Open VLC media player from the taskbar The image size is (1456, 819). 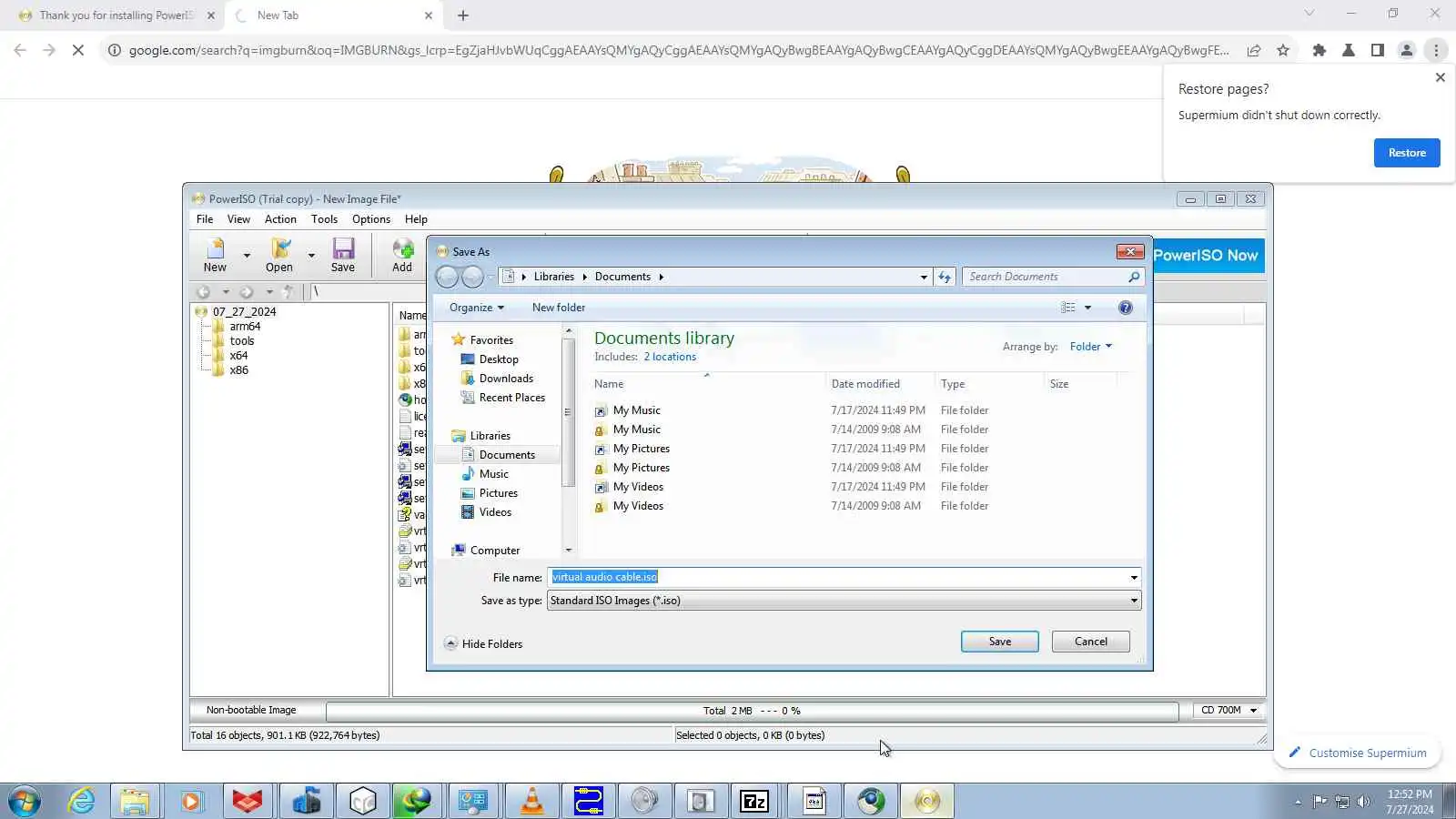pyautogui.click(x=532, y=801)
